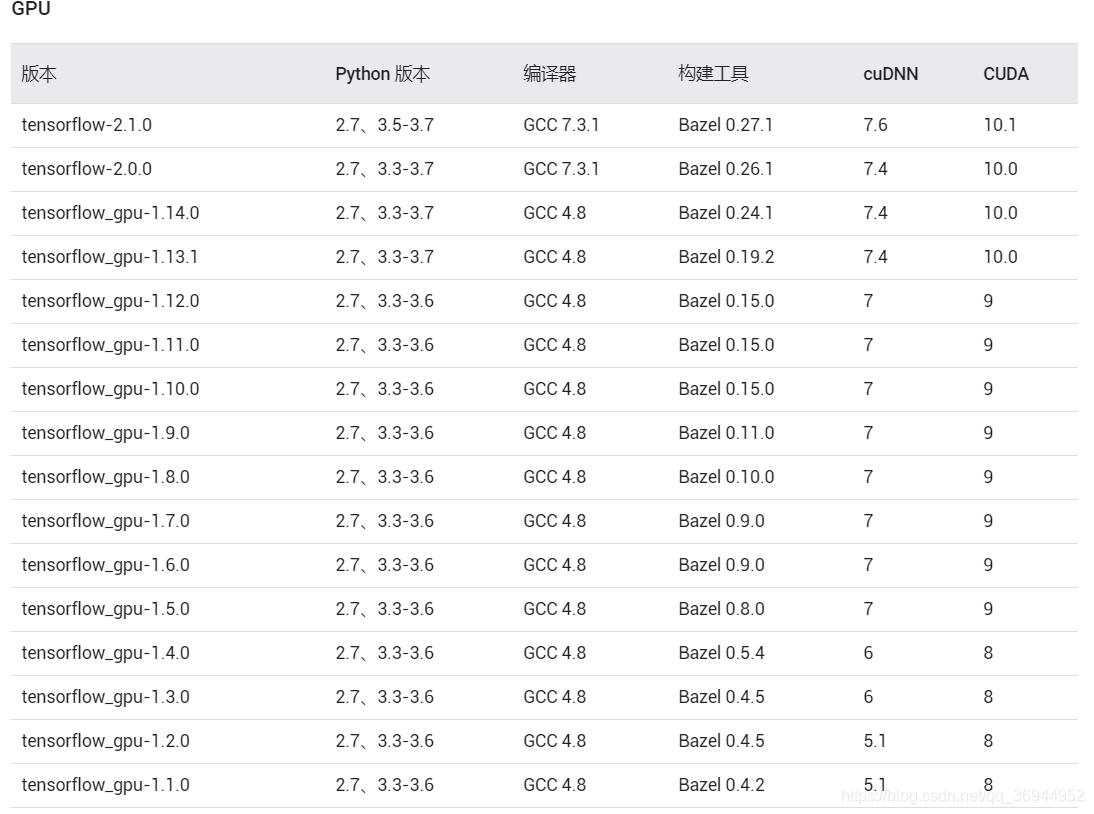The image size is (1094, 814).
Task: Click Python 2.7、3.5-3.7 in tensorflow-2.1.0 row
Action: 384,125
